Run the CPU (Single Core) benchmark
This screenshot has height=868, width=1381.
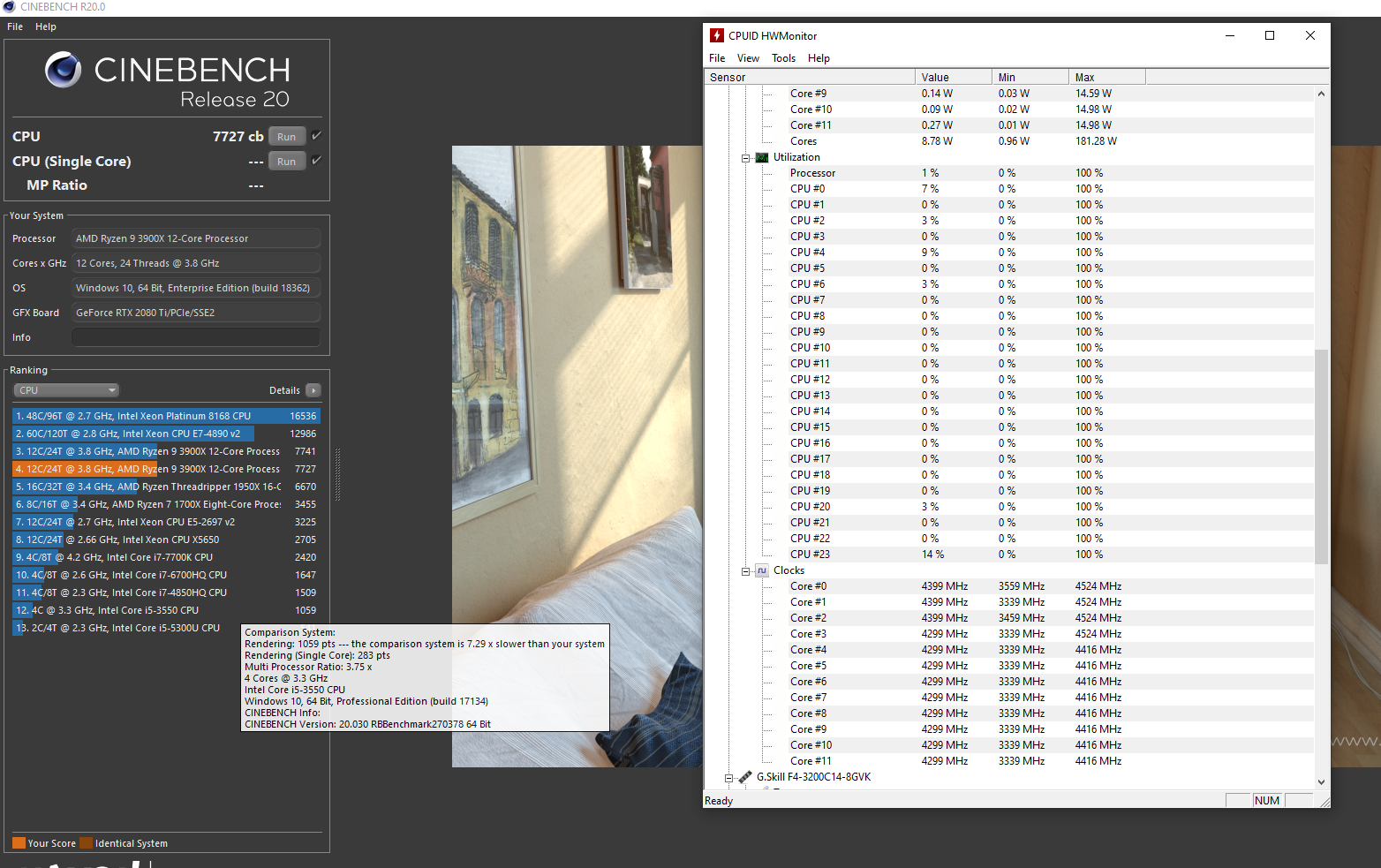tap(287, 162)
